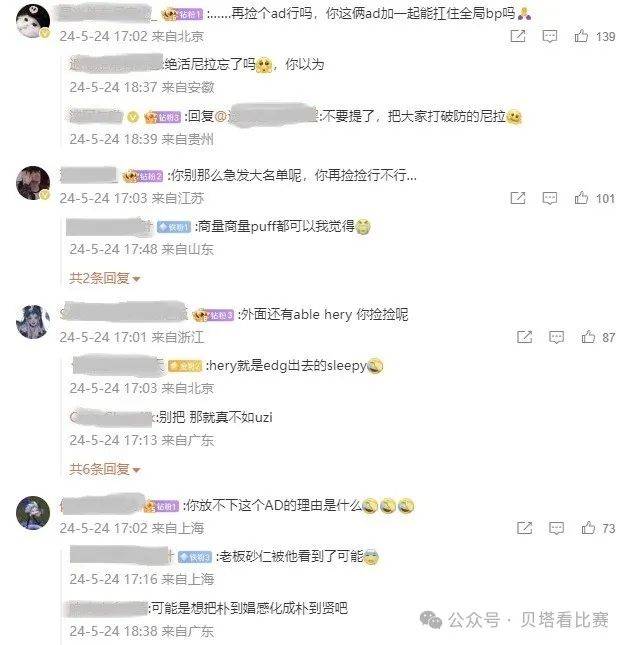Viewport: 629px width, 645px height.
Task: Click 钻粉3 badge beside the 浙江 commenter
Action: coord(214,315)
